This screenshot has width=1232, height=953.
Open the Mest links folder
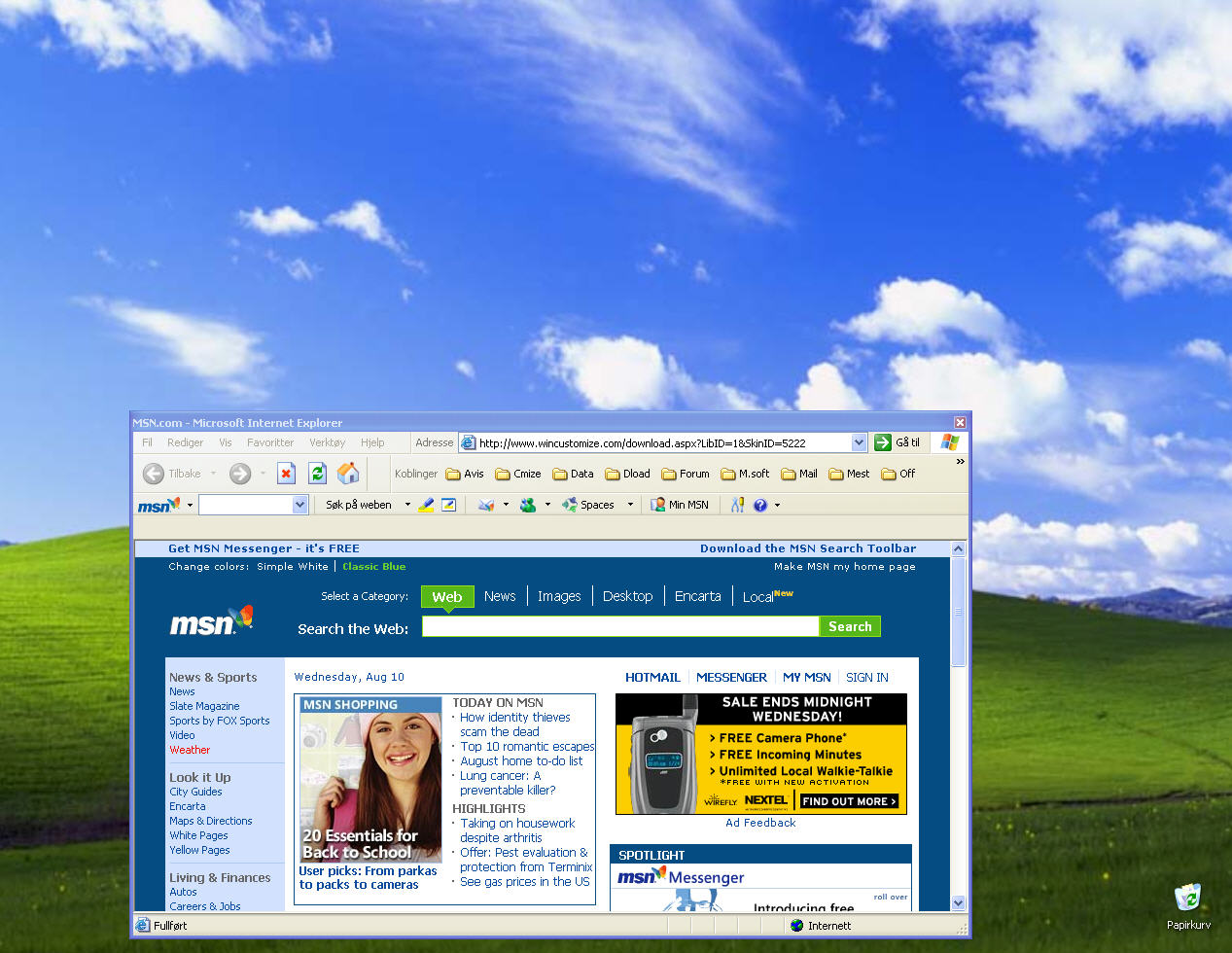850,474
